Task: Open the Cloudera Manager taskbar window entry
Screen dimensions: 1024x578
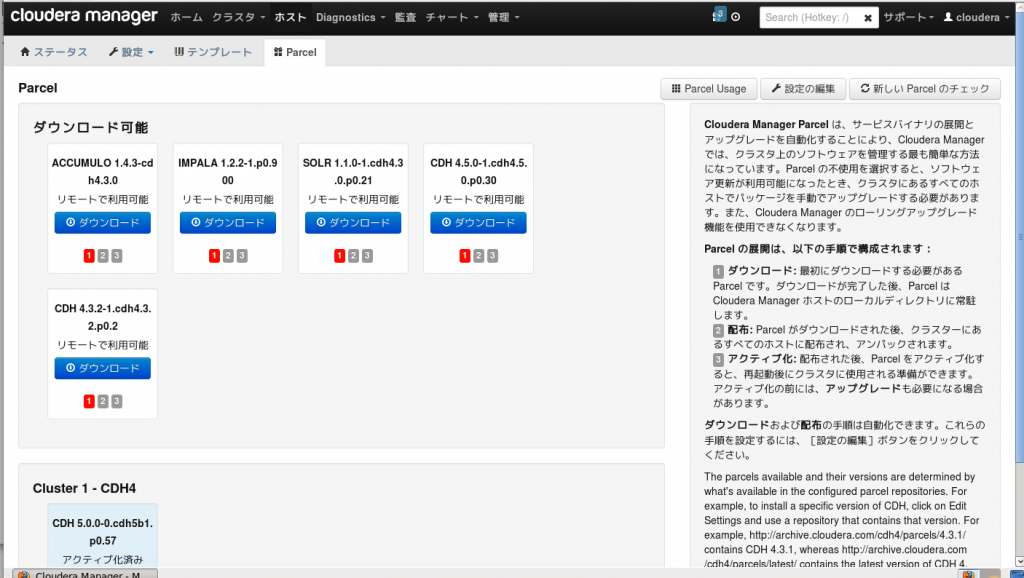Action: tap(86, 574)
